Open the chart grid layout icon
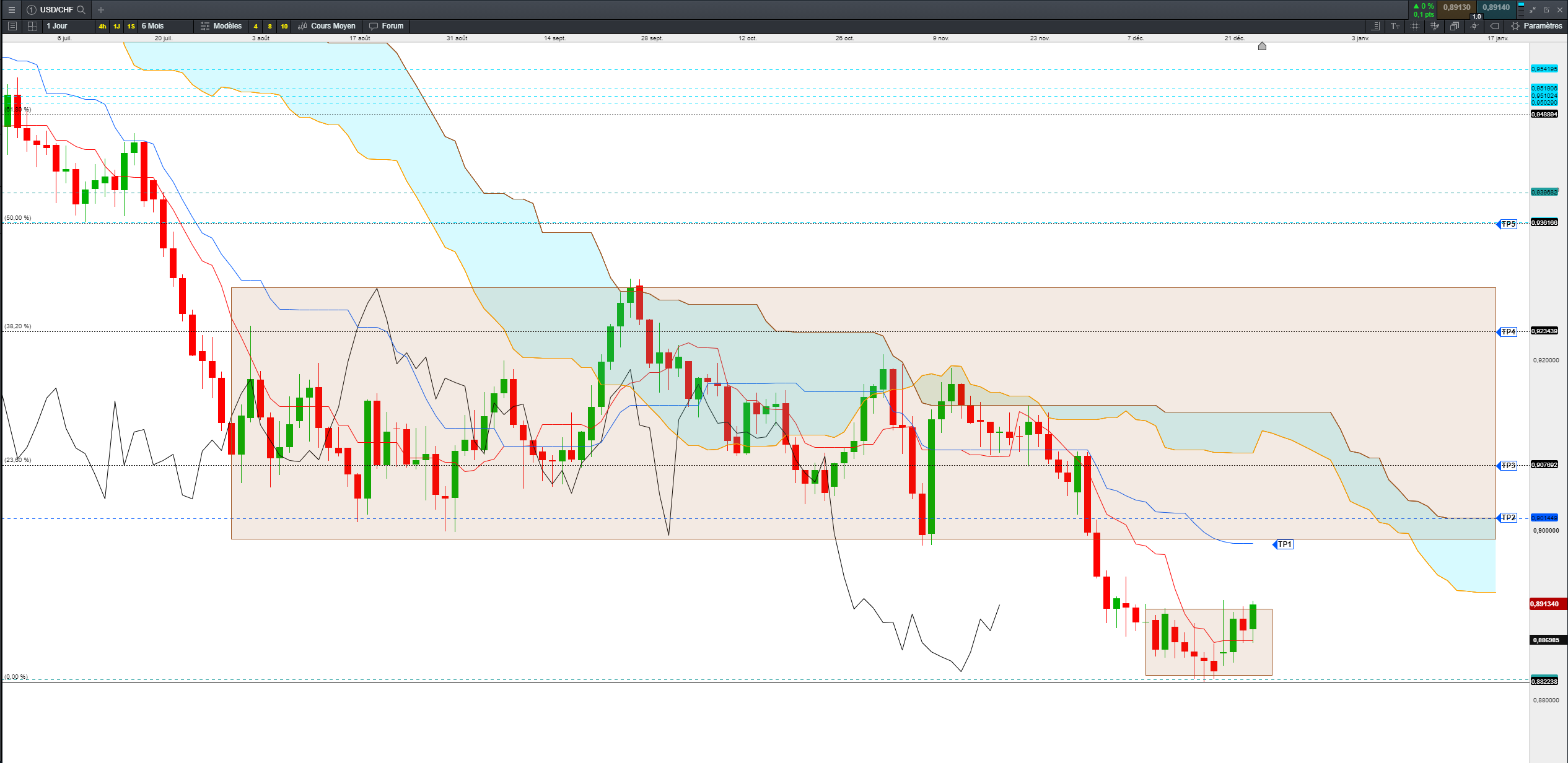This screenshot has width=1568, height=763. (x=32, y=26)
